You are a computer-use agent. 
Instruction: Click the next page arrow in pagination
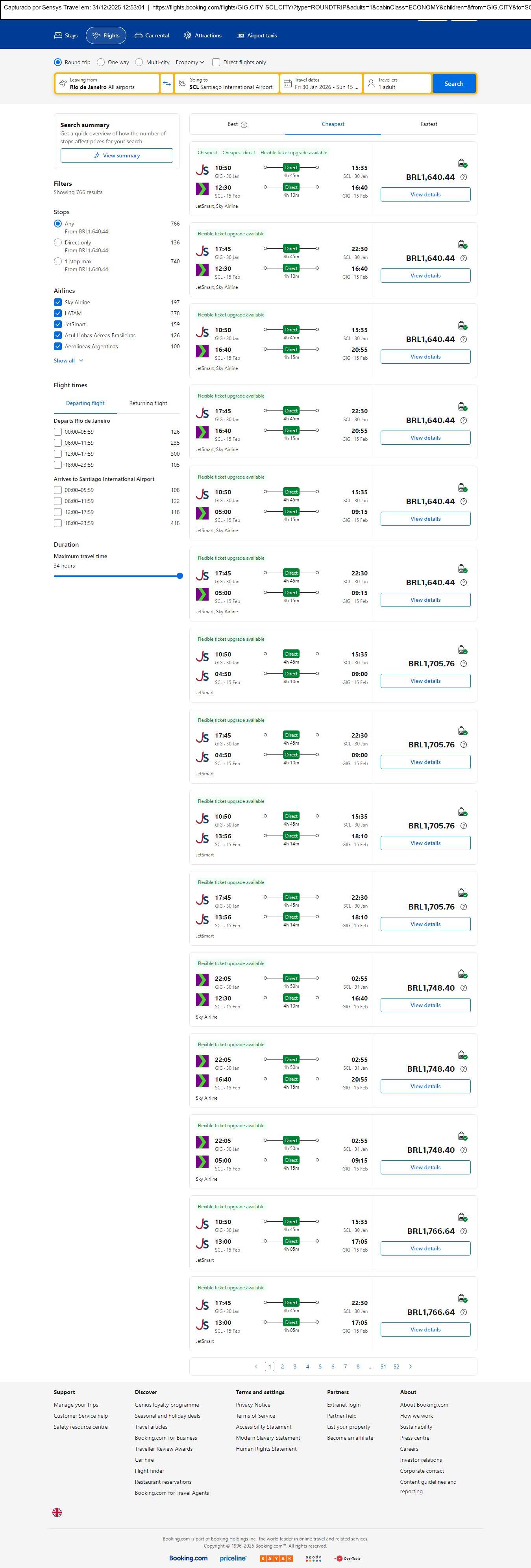click(410, 1366)
